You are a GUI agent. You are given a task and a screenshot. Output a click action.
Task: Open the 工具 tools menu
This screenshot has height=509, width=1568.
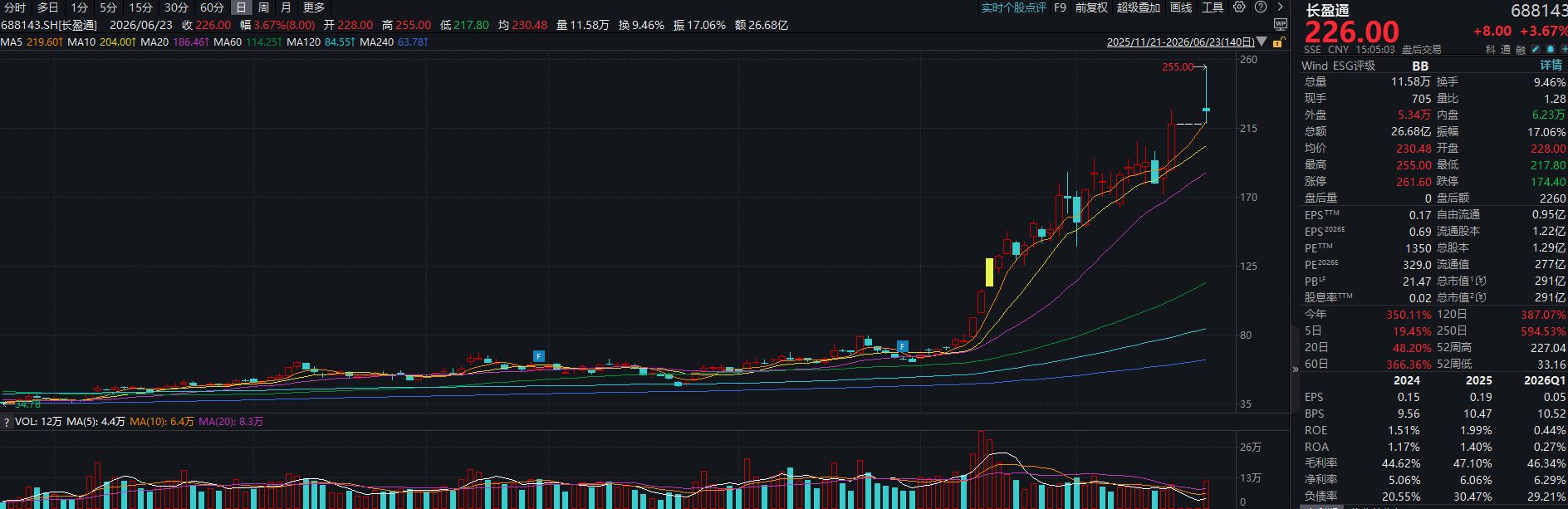click(x=1213, y=7)
